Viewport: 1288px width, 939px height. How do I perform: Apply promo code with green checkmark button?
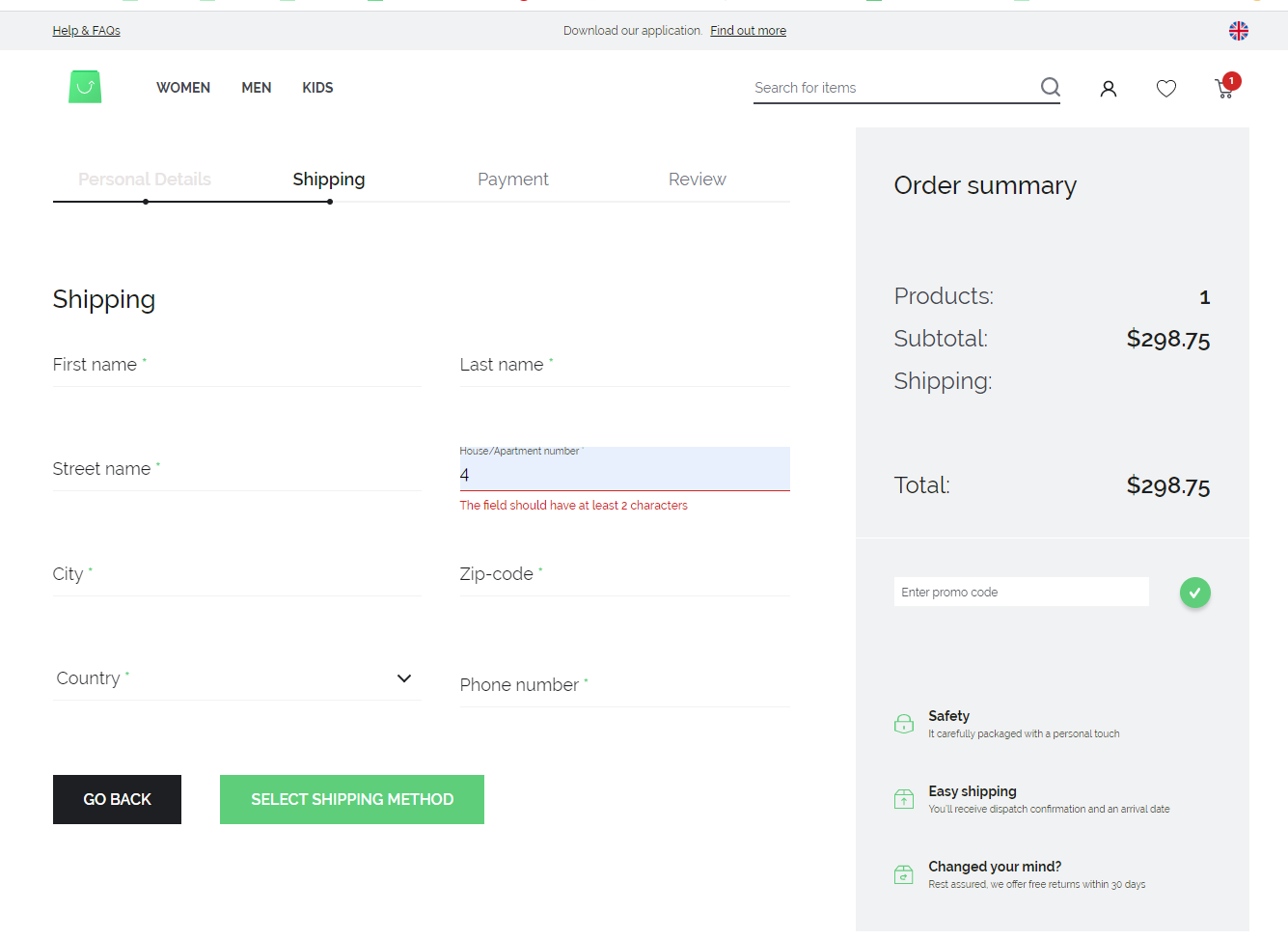[x=1195, y=592]
